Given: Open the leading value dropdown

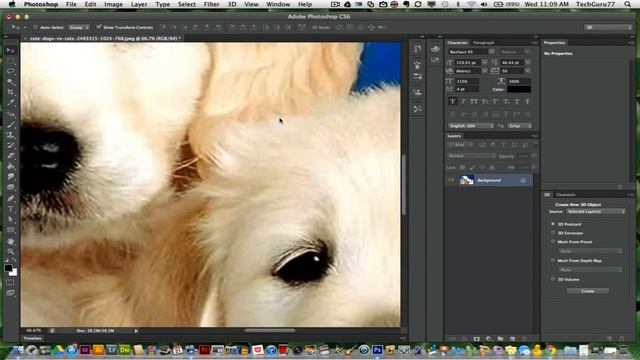Looking at the screenshot, I should tap(528, 62).
